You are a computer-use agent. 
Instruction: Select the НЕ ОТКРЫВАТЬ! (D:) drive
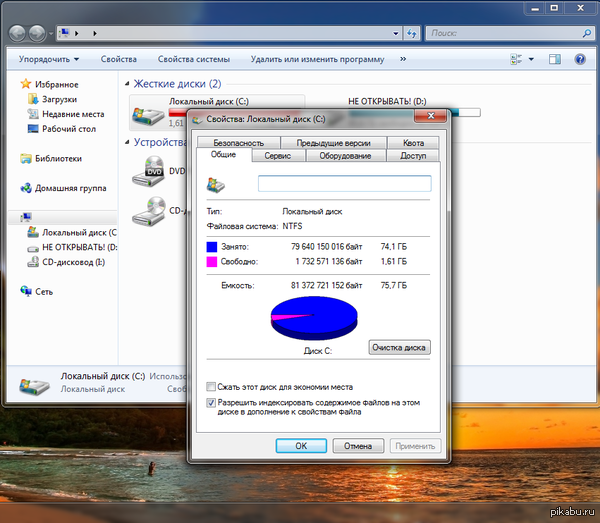(387, 101)
